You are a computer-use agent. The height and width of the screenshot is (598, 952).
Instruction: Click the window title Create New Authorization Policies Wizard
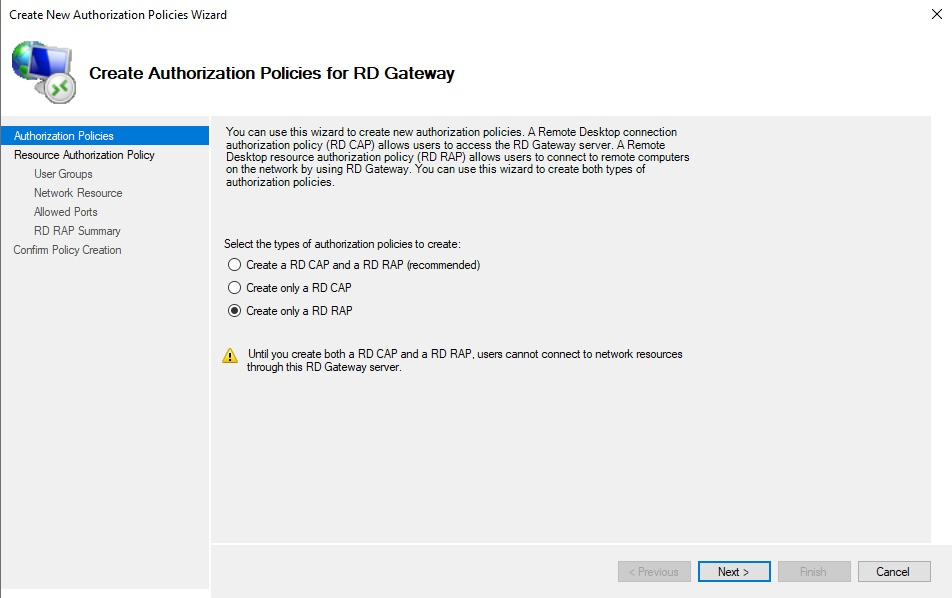click(118, 15)
